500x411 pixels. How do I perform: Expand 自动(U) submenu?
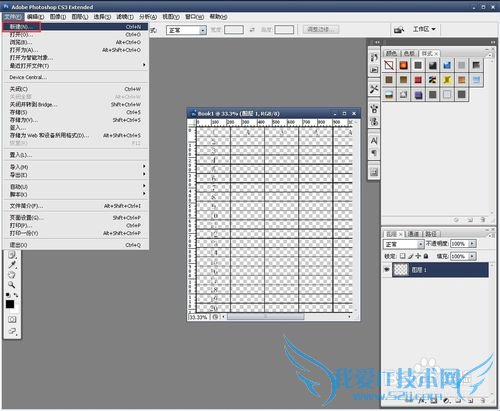(75, 186)
